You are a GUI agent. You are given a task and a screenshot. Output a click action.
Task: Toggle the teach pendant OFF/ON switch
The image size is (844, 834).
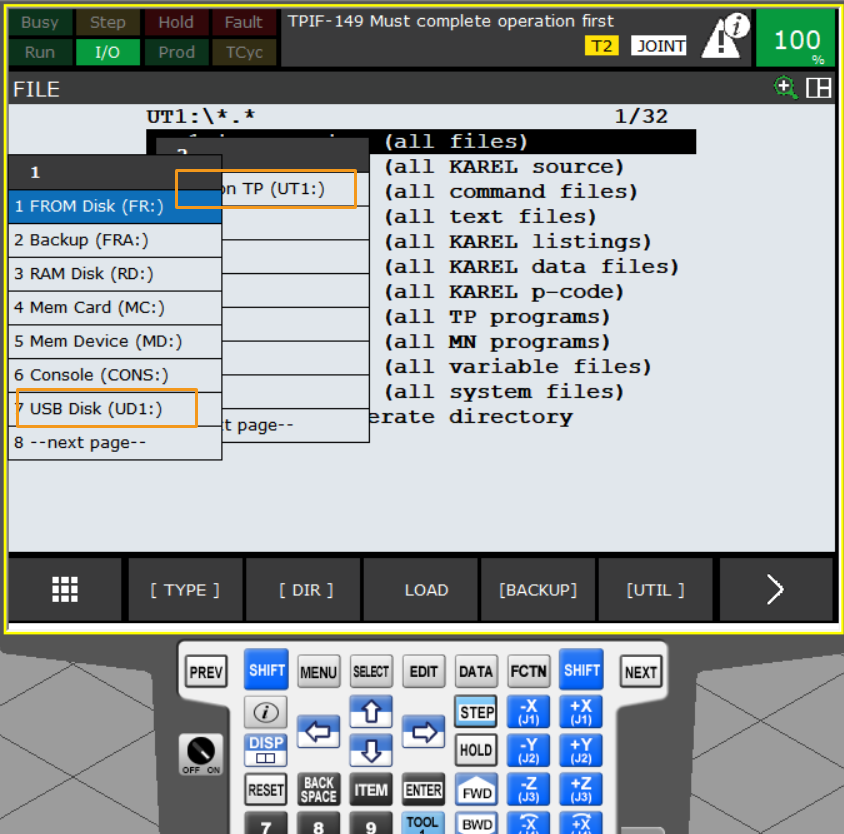[201, 754]
